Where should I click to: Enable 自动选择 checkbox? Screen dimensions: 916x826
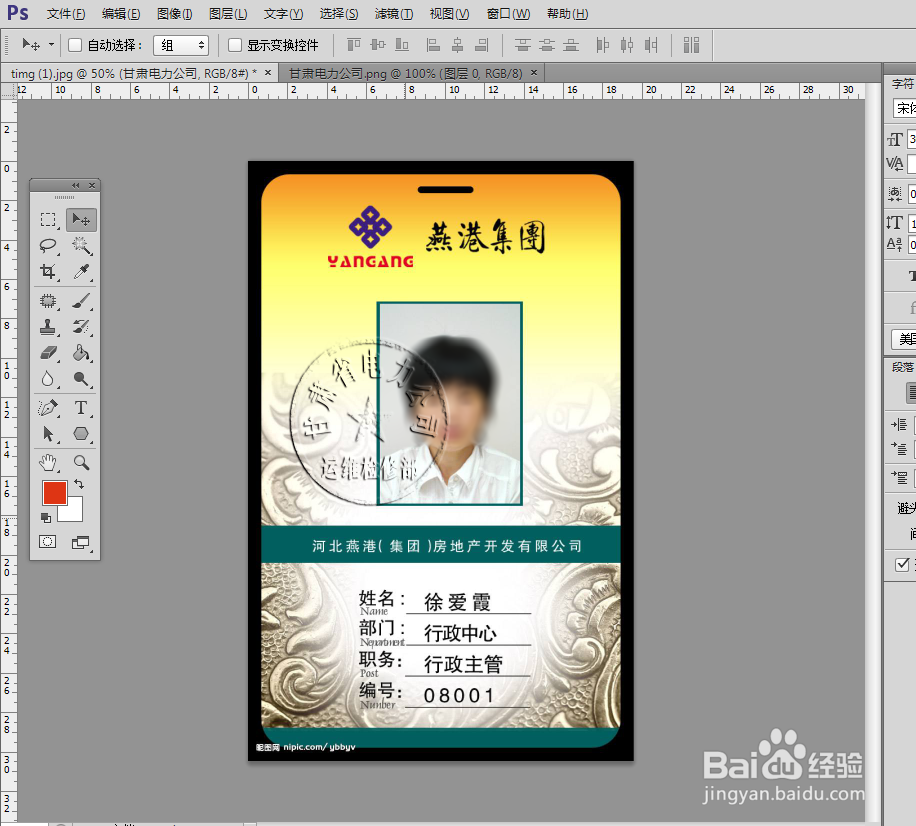click(75, 45)
